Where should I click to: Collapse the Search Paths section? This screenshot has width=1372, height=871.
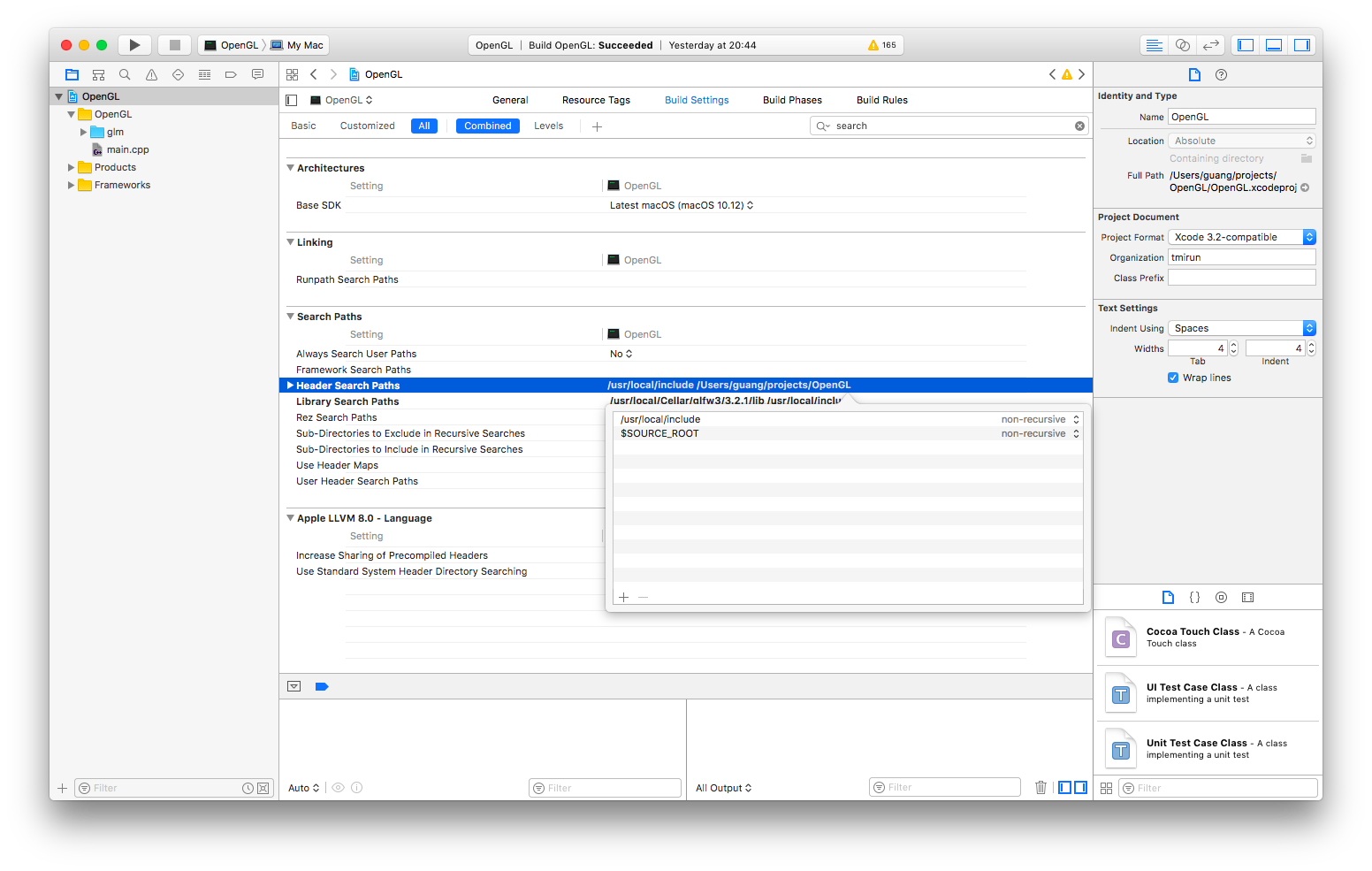coord(290,317)
